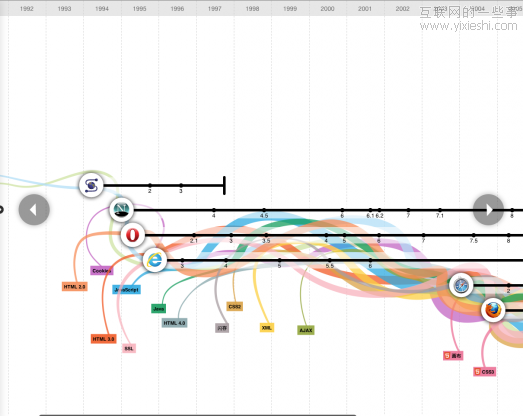Advance timeline with right arrow button
This screenshot has width=523, height=416.
tap(488, 210)
